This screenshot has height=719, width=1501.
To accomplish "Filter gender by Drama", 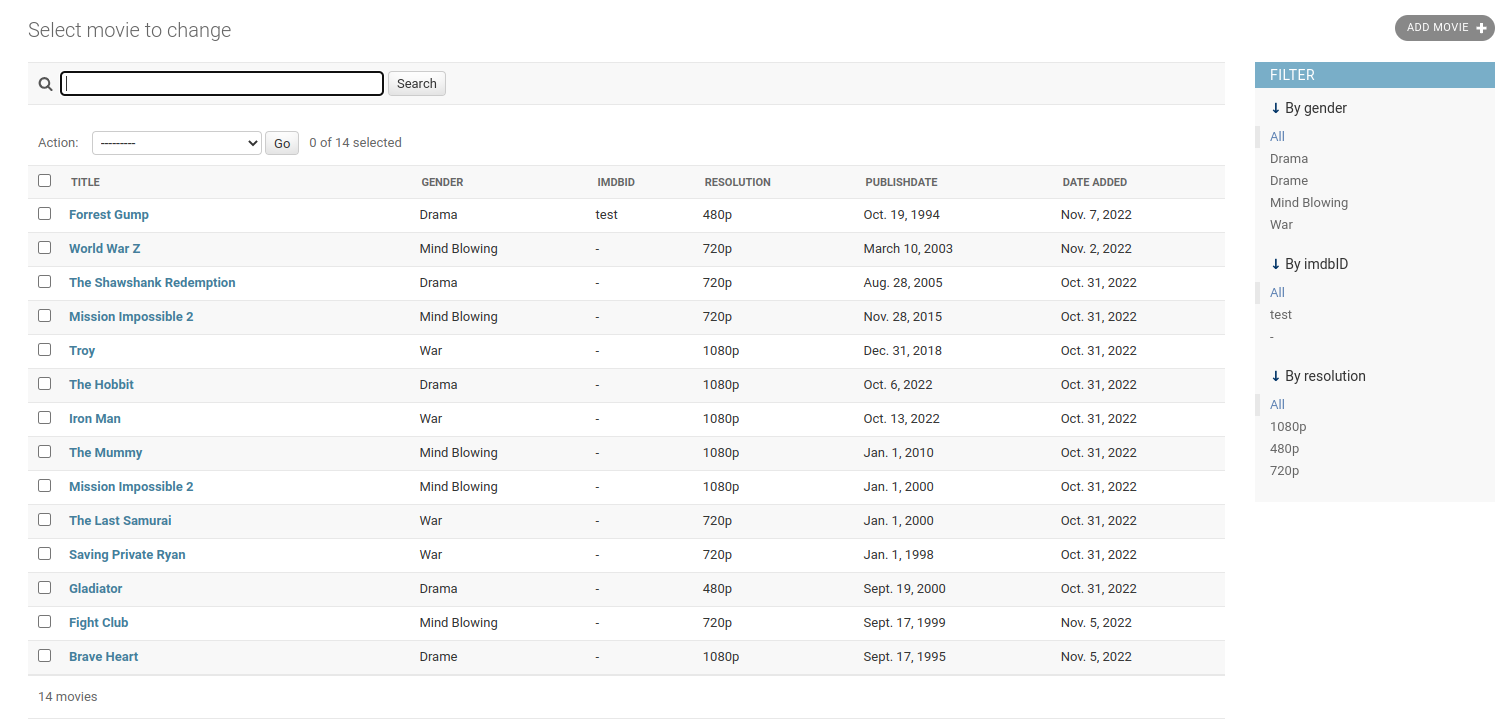I will (x=1289, y=159).
